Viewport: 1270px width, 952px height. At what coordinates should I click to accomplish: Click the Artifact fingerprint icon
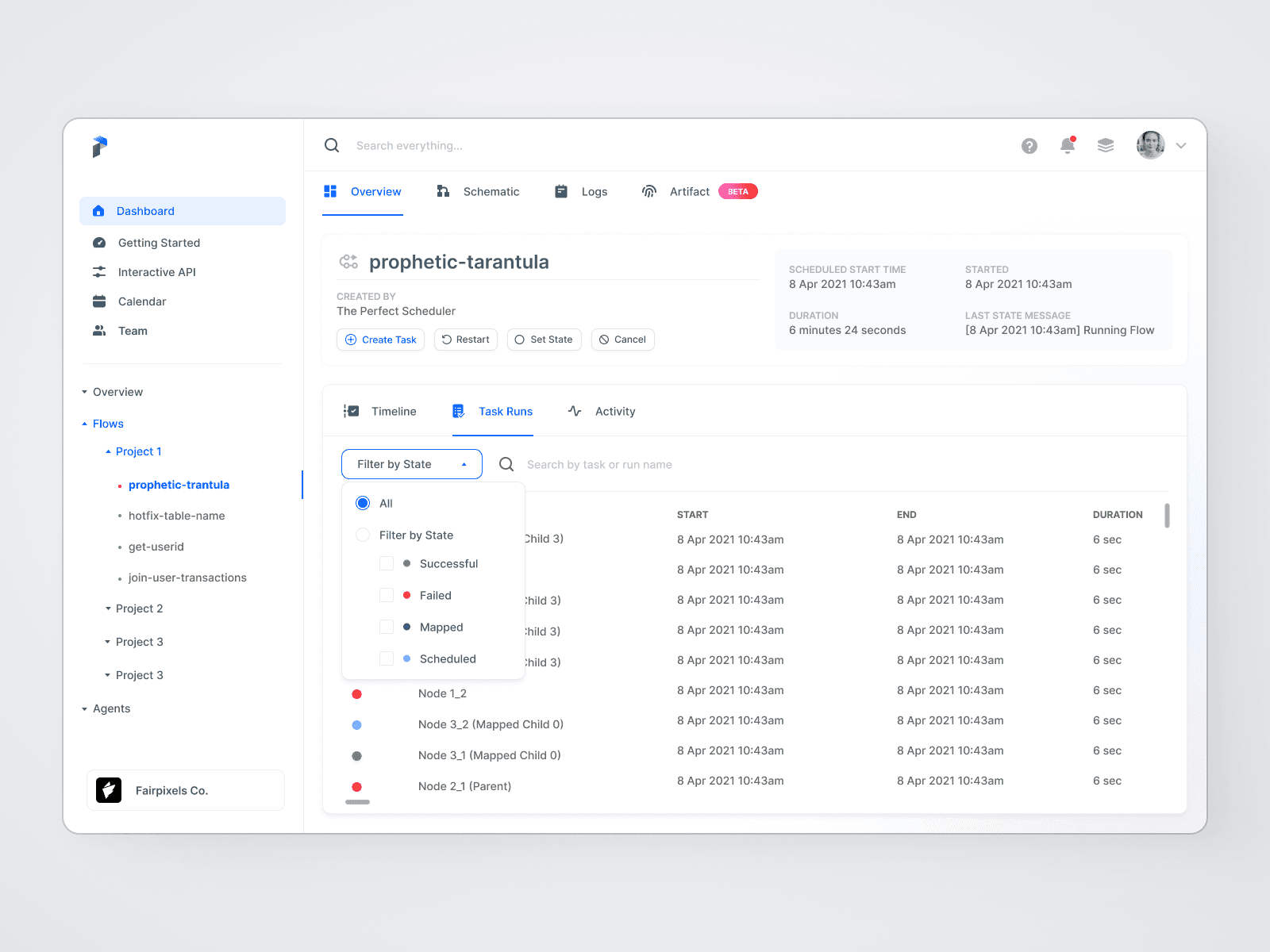click(649, 191)
